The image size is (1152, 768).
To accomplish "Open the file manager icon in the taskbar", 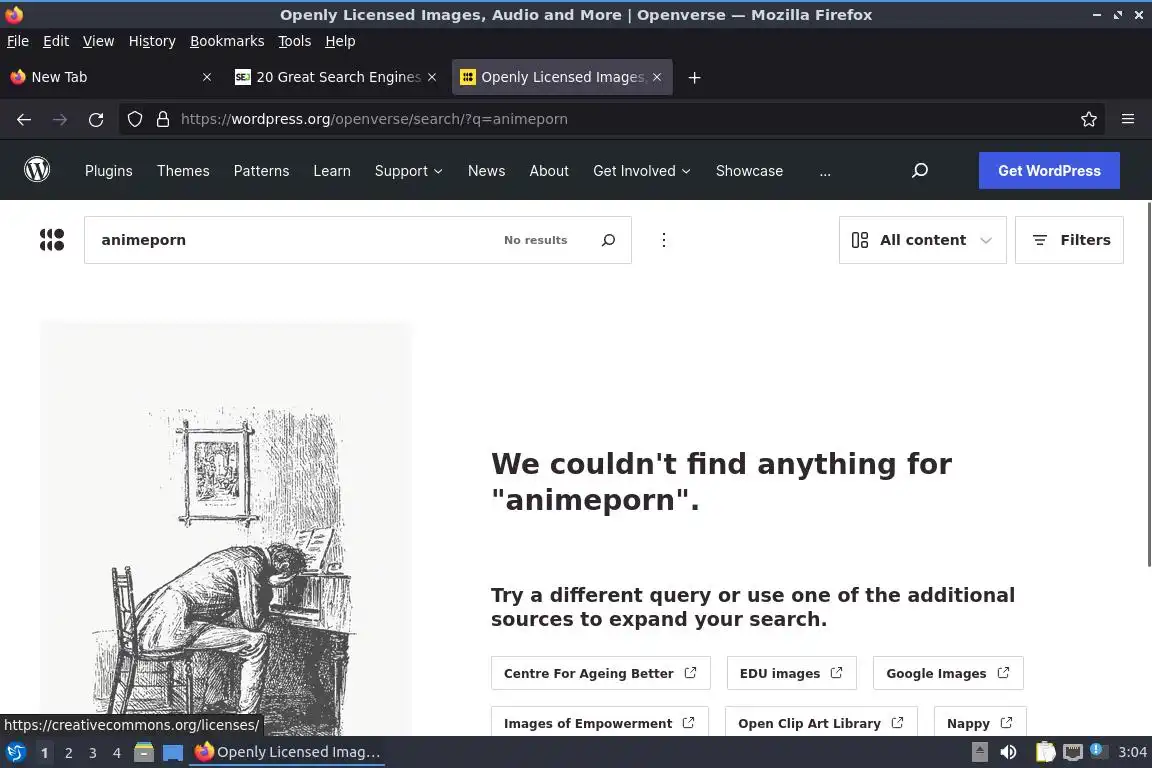I will click(x=144, y=752).
